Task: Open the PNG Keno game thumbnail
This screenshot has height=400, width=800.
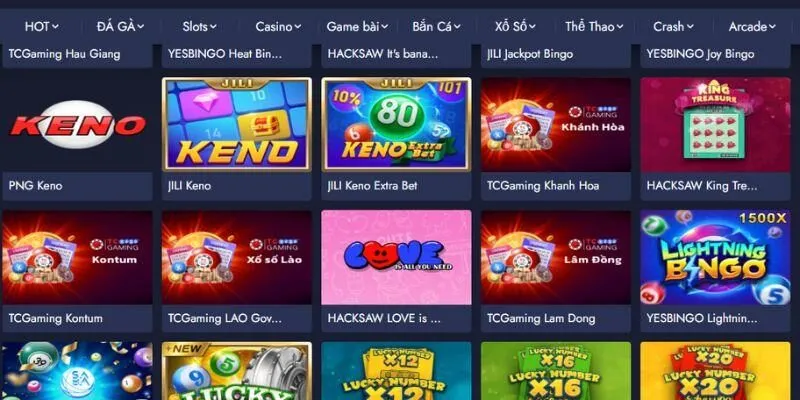Action: (78, 124)
